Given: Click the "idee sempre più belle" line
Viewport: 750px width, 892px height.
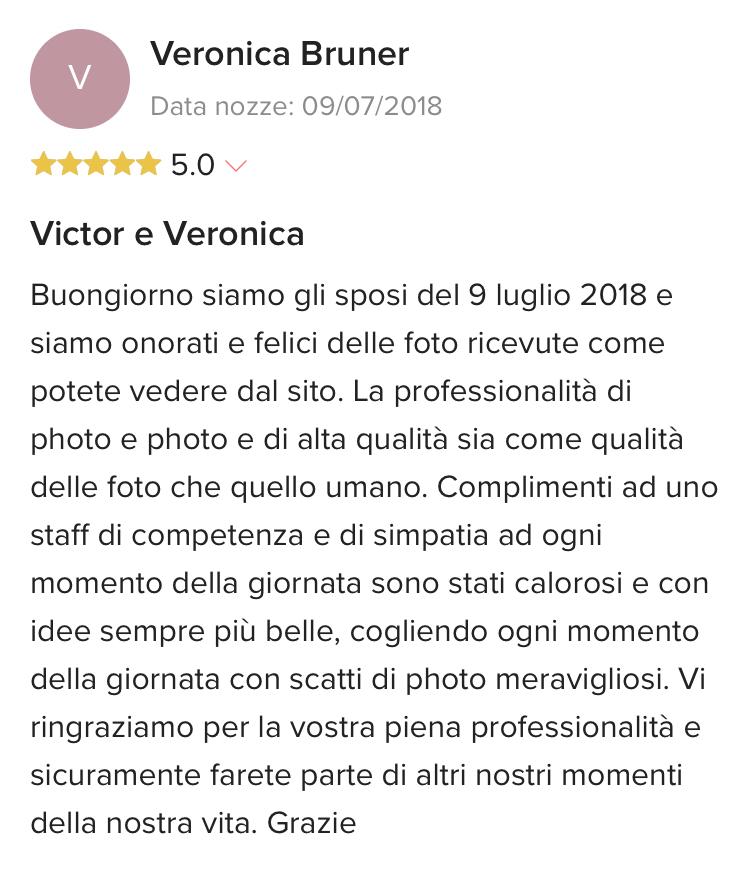Looking at the screenshot, I should 365,631.
